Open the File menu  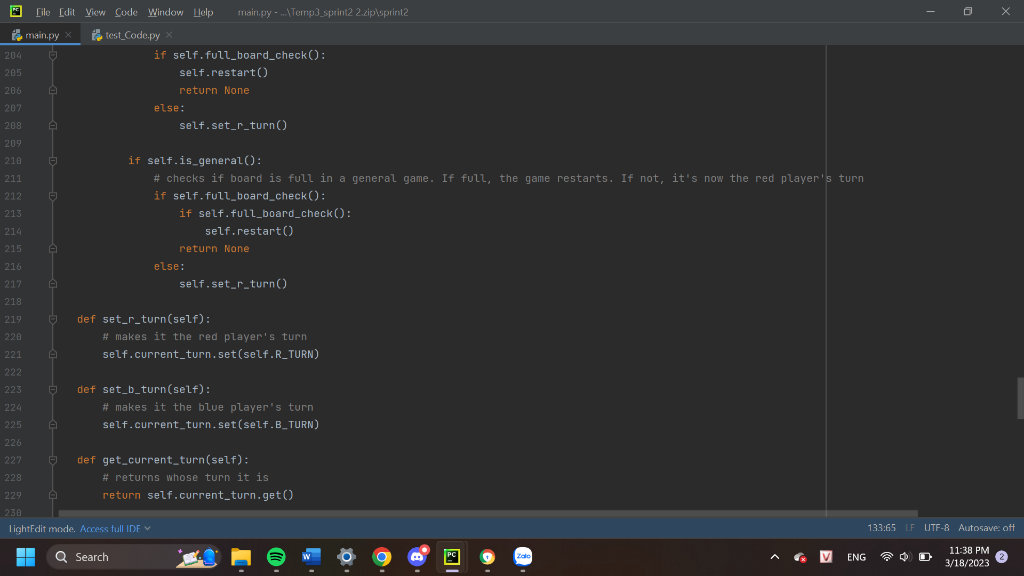point(42,12)
